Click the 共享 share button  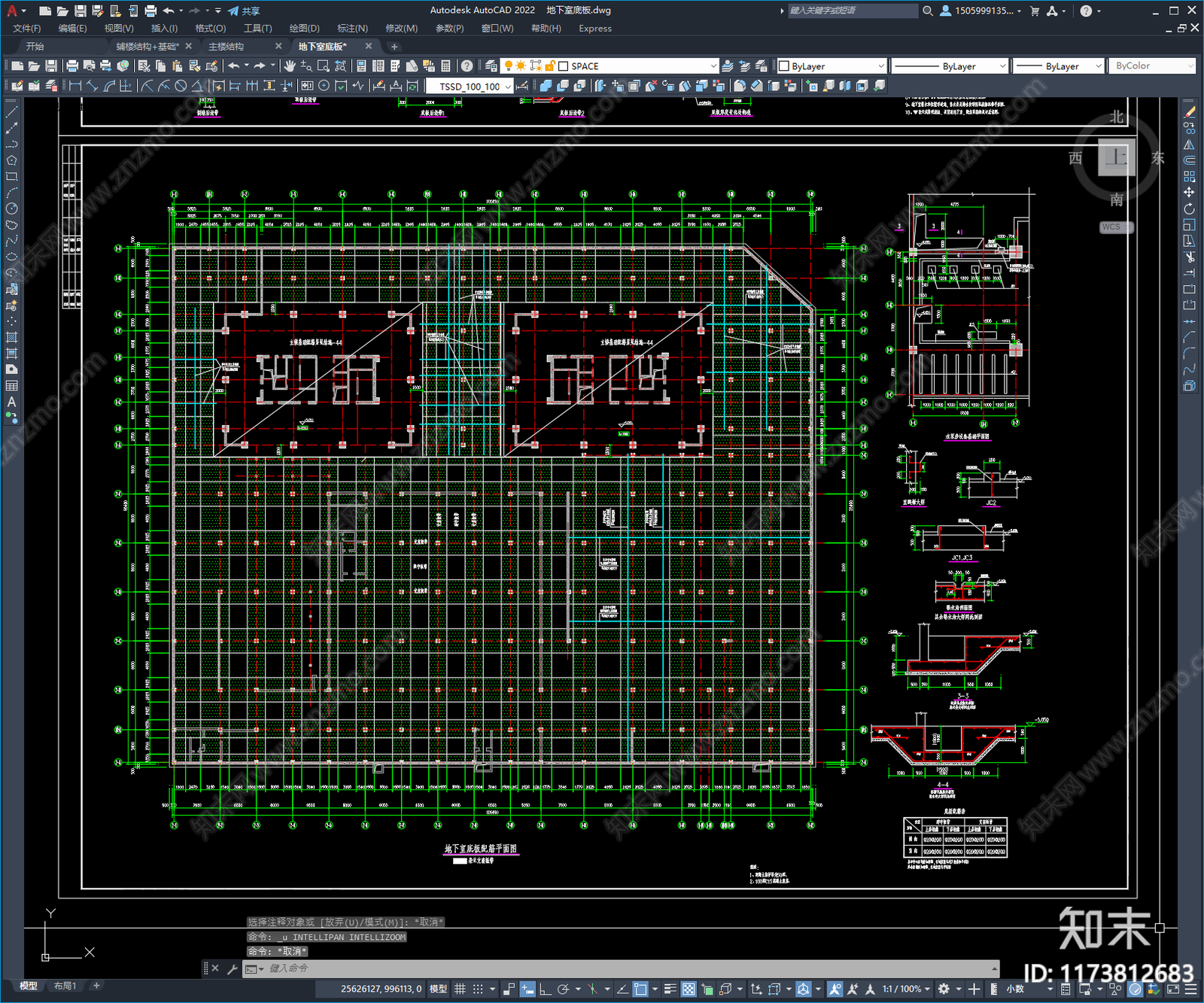(x=244, y=11)
